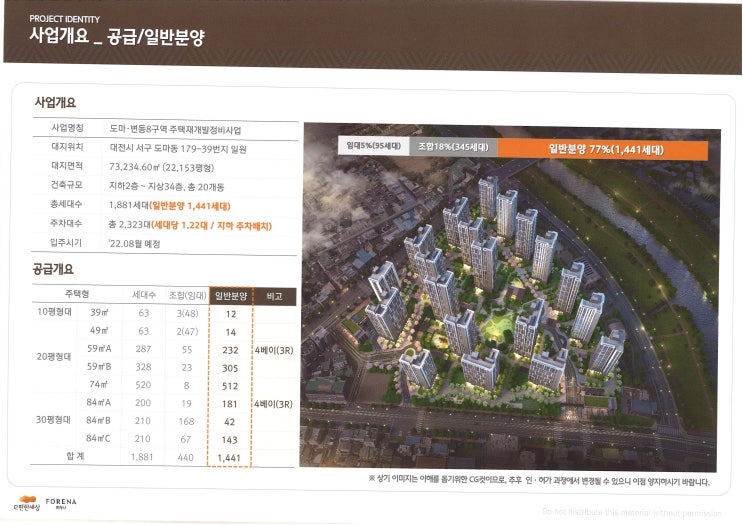Image resolution: width=743 pixels, height=525 pixels.
Task: Click the 공급개요 section heading
Action: tap(53, 269)
